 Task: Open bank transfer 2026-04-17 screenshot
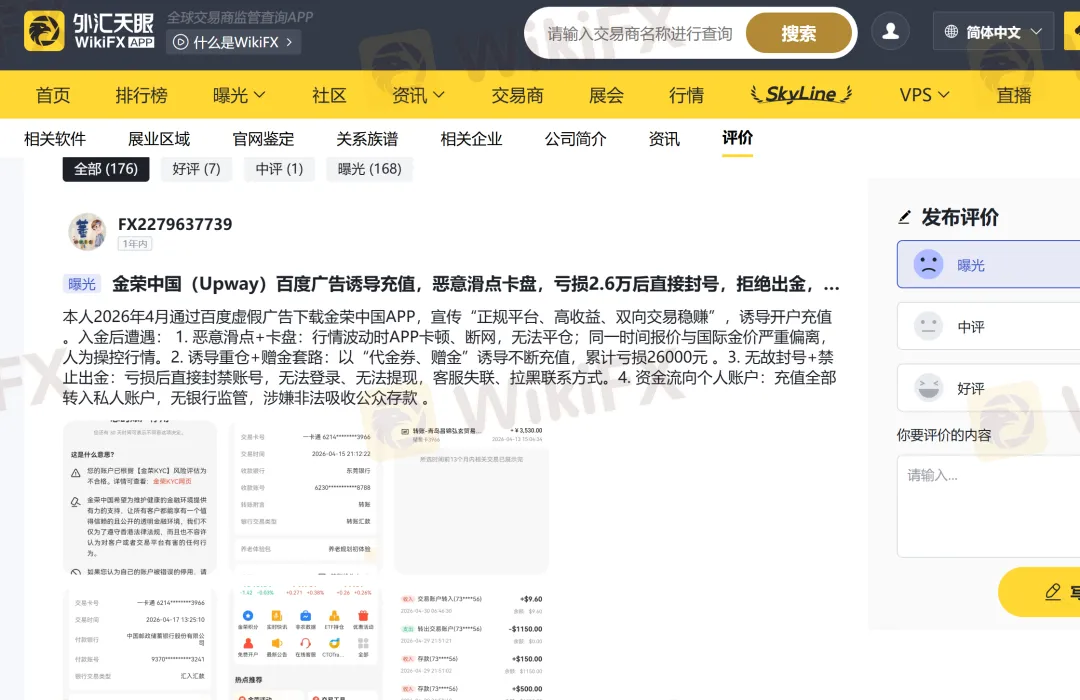[x=140, y=644]
